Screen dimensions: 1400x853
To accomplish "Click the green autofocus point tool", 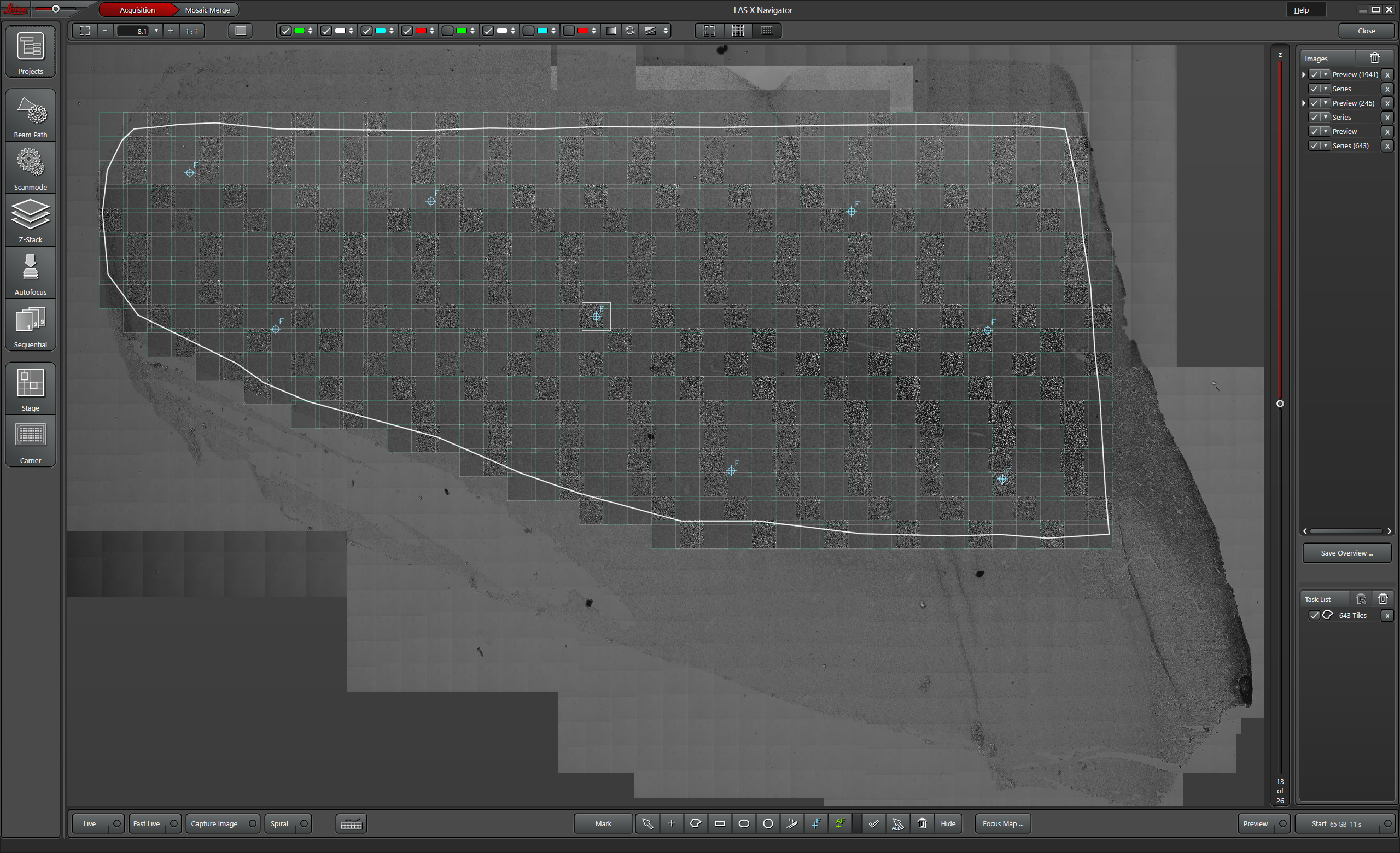I will [840, 823].
